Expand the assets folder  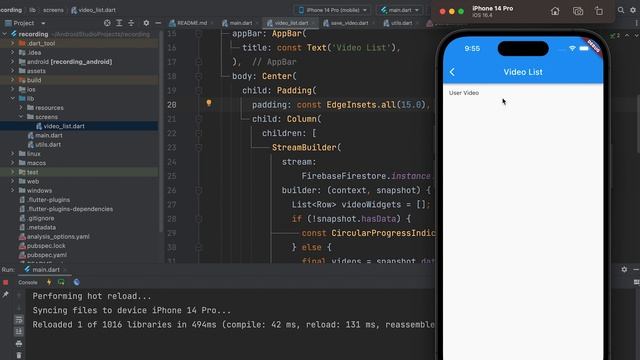click(x=13, y=71)
